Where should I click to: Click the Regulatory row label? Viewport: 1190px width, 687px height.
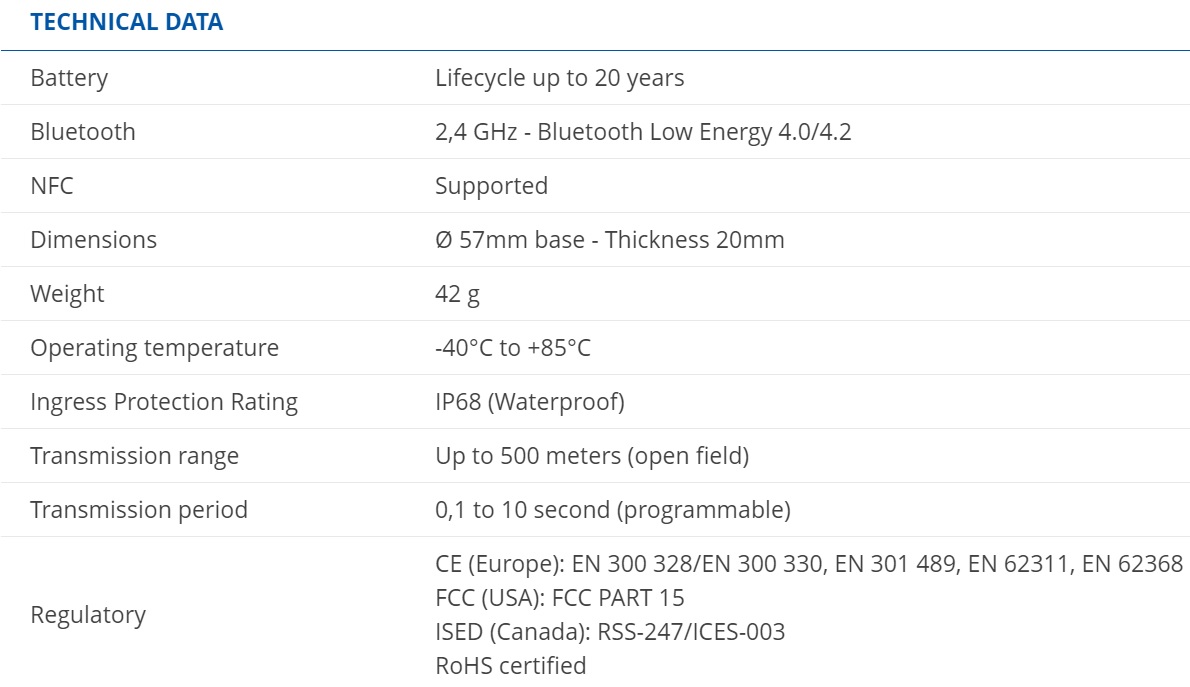point(88,615)
